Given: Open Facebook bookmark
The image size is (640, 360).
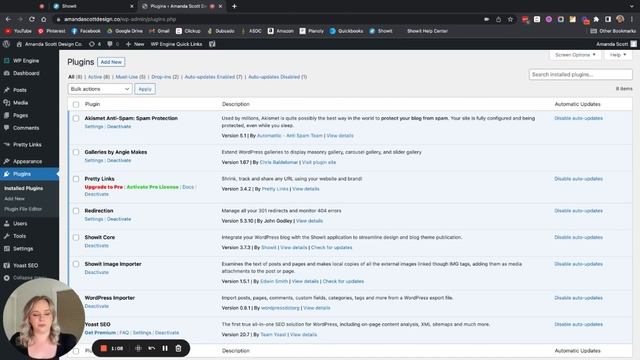Looking at the screenshot, I should (86, 31).
